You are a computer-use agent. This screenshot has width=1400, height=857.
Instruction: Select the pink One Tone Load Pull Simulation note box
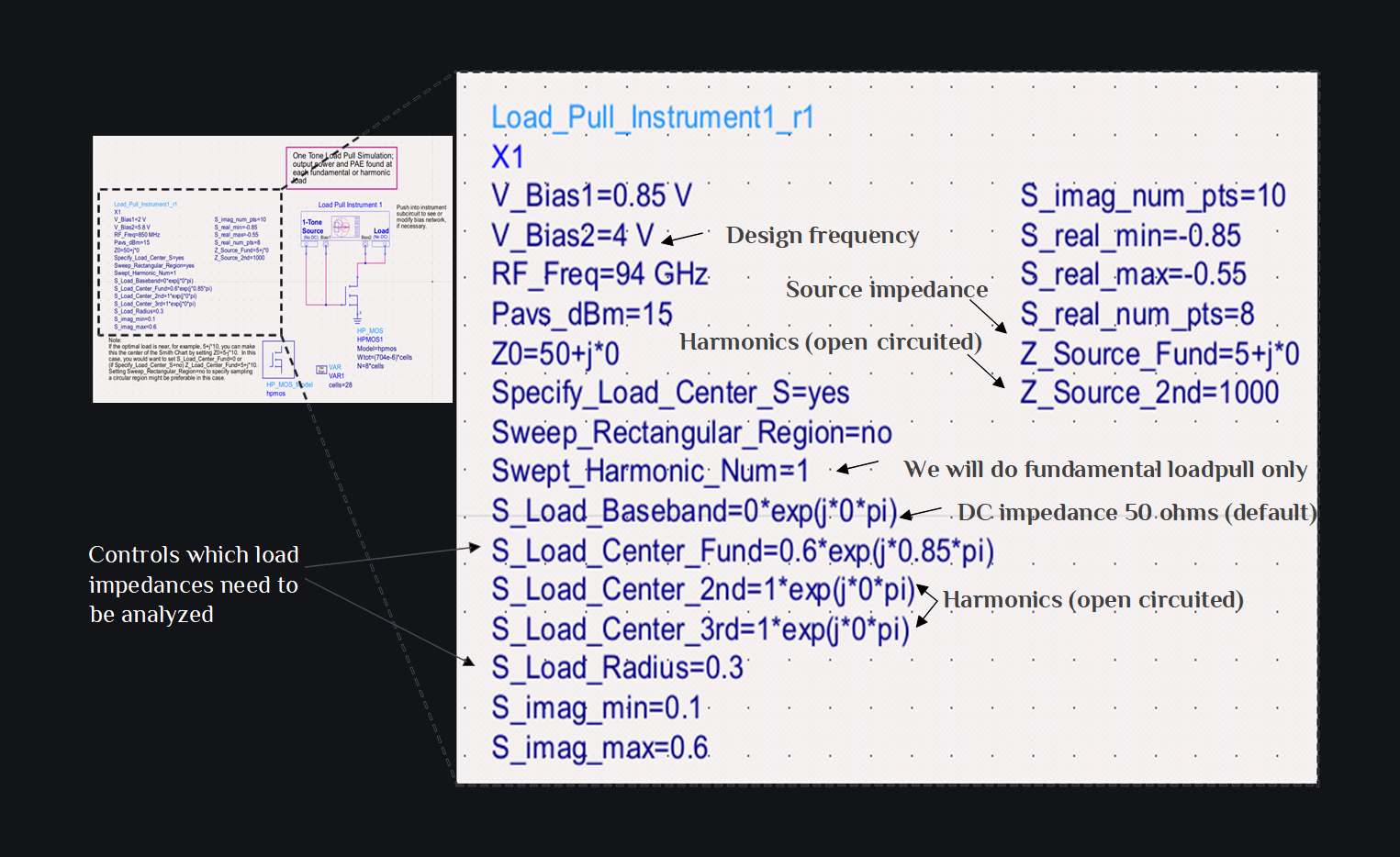tap(342, 168)
